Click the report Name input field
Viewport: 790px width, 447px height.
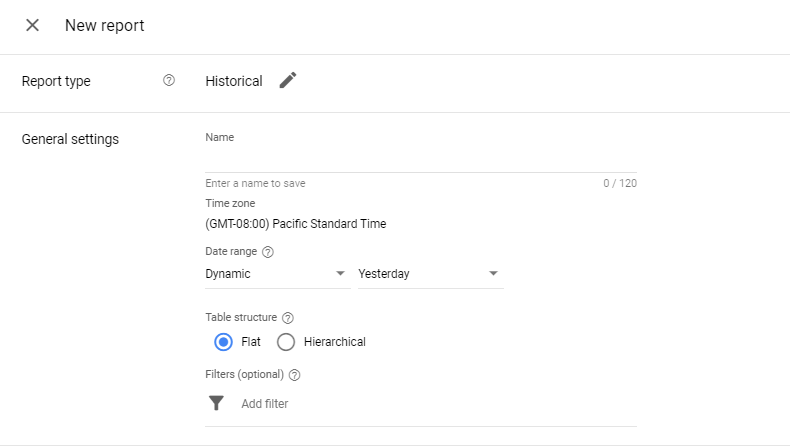(420, 159)
